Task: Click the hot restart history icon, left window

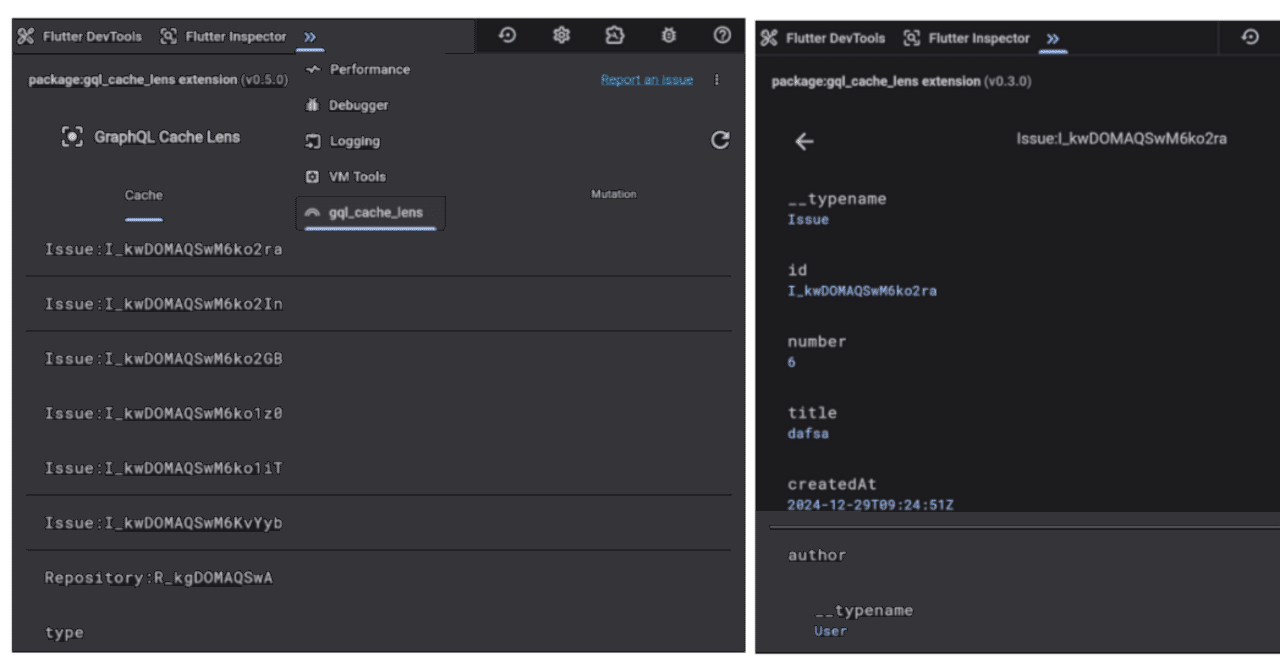Action: click(508, 35)
